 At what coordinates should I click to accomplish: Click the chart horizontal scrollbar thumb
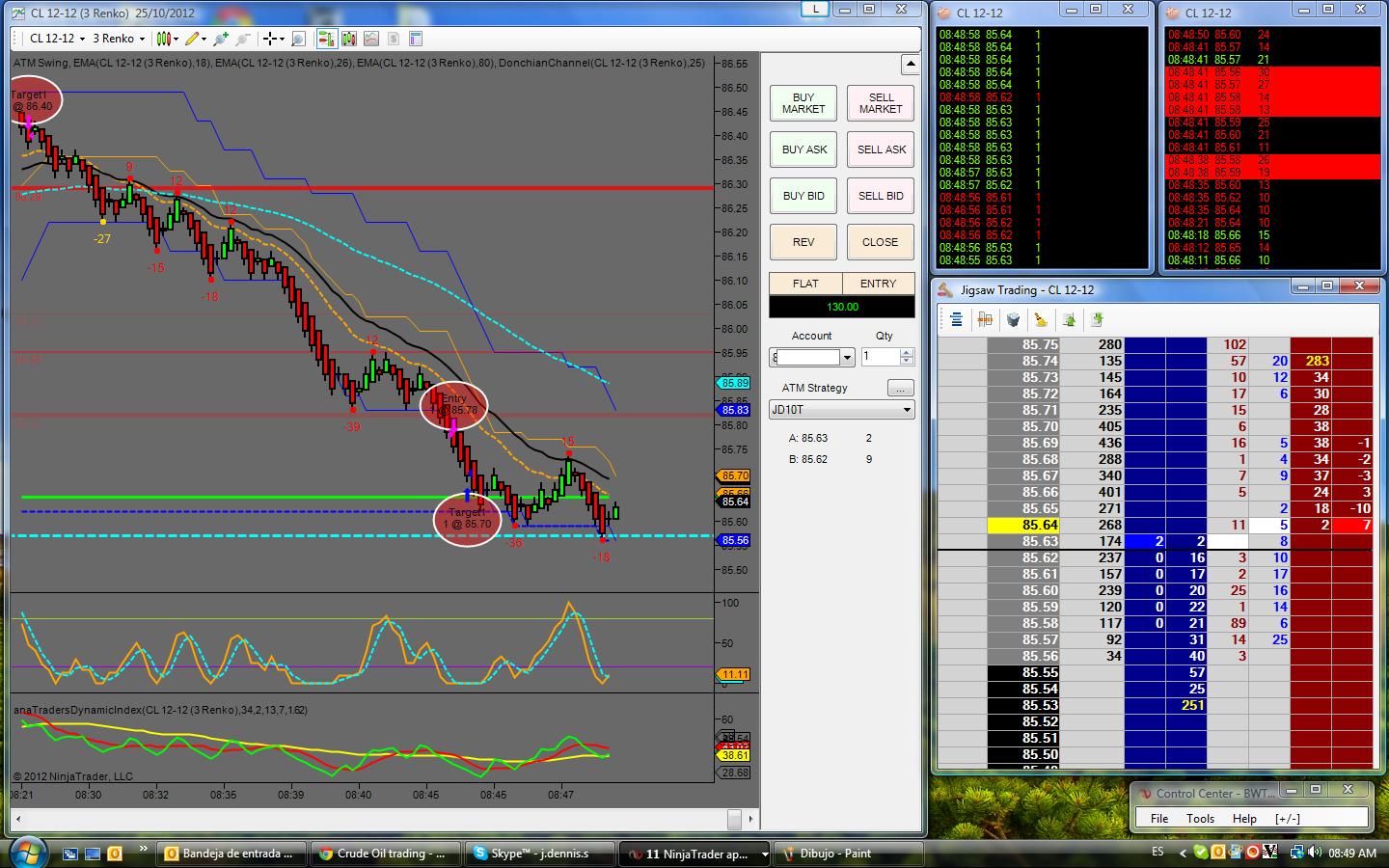(734, 819)
